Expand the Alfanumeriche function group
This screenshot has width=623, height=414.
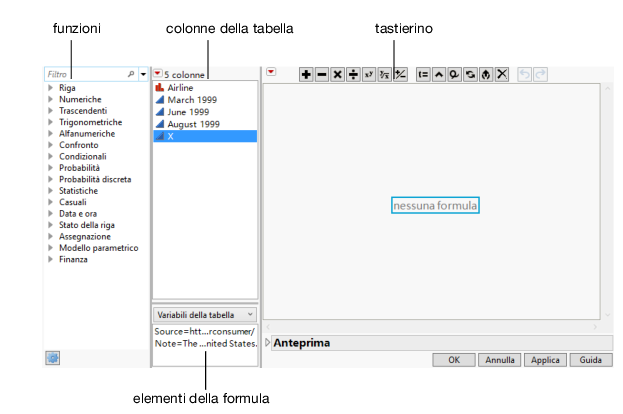pyautogui.click(x=50, y=133)
